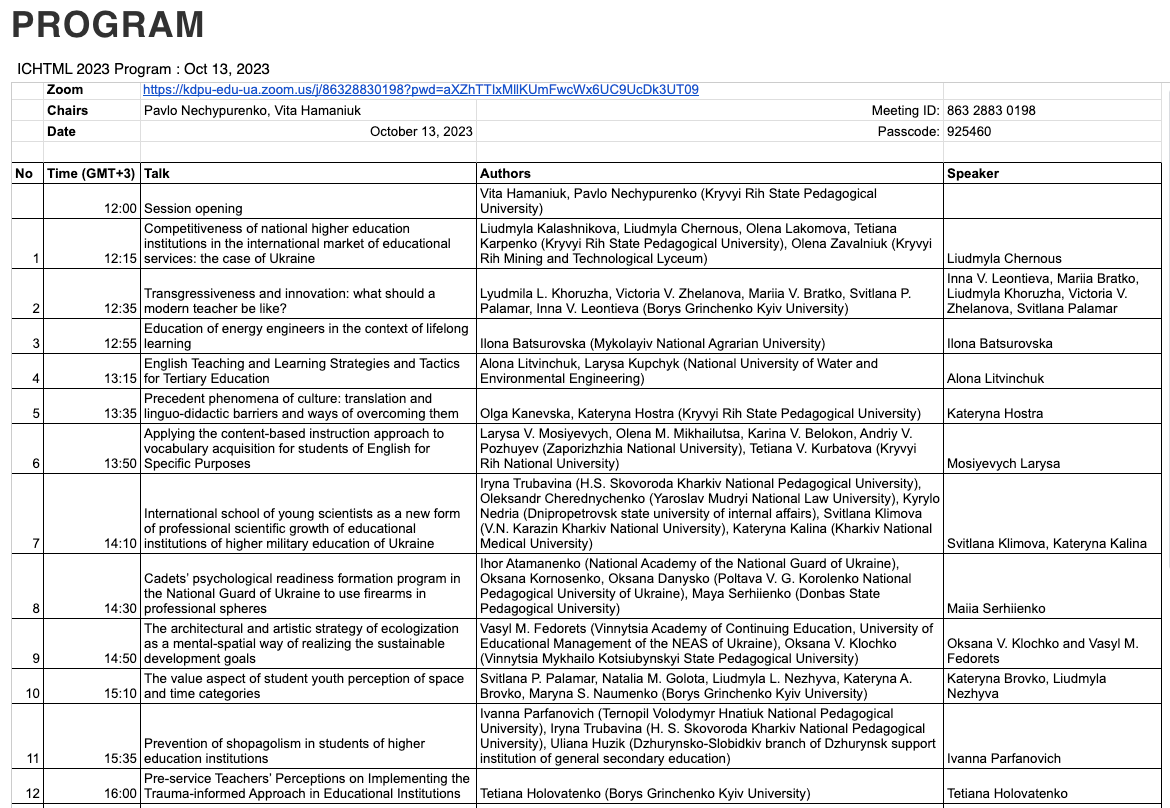The width and height of the screenshot is (1170, 808).
Task: Click the Speaker column header
Action: [973, 174]
